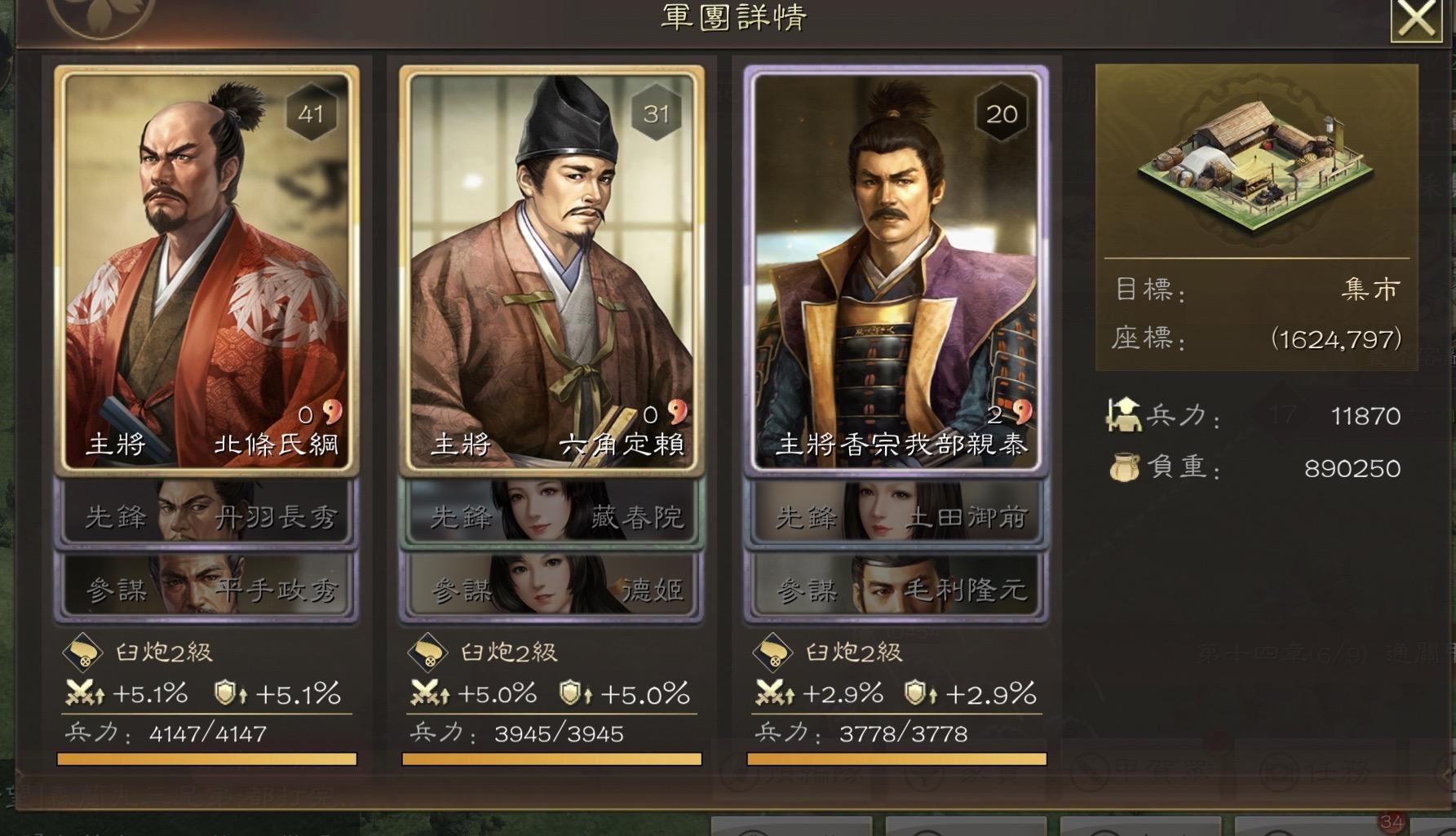Click the market target building image
Viewport: 1456px width, 836px height.
point(1256,165)
